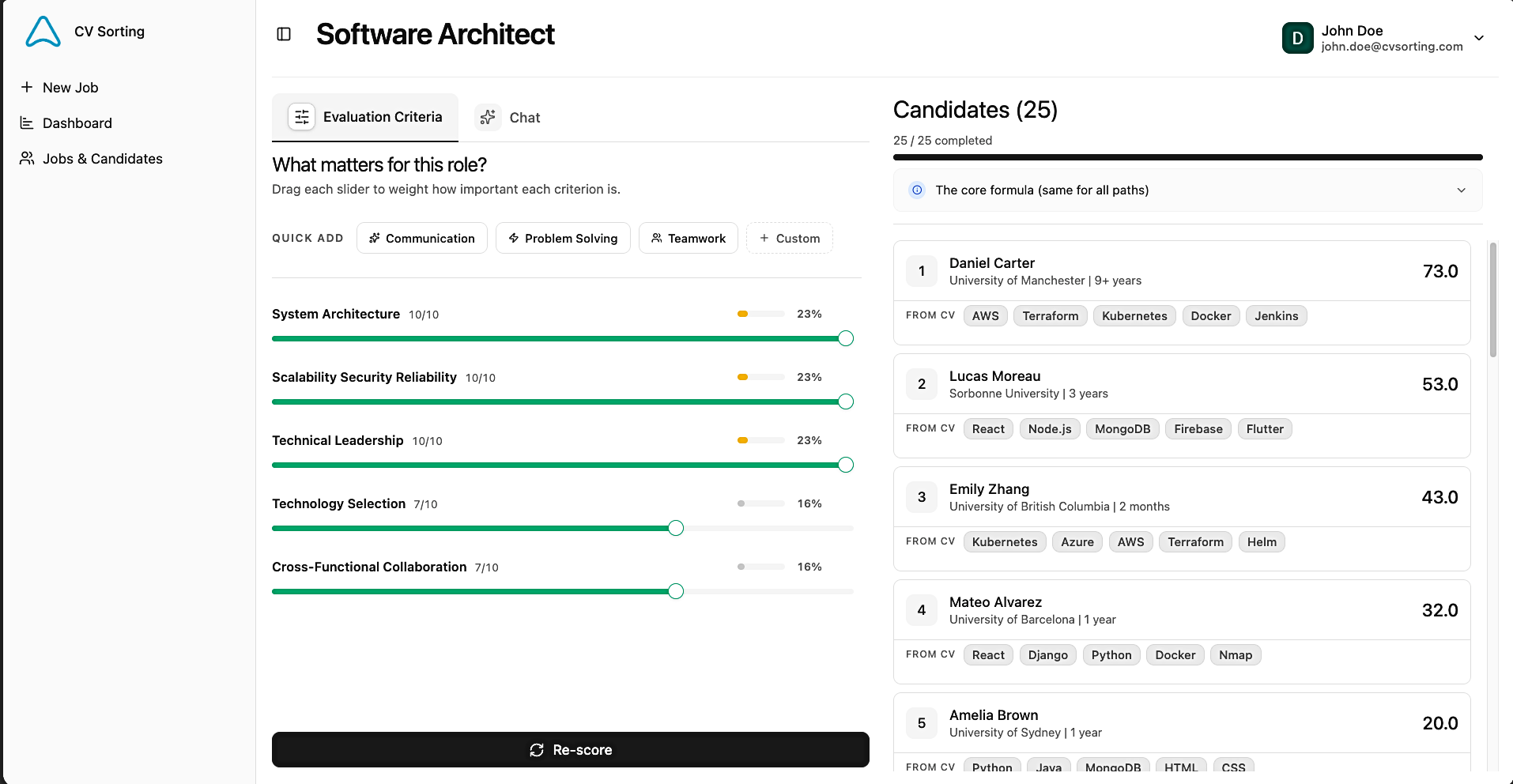This screenshot has width=1513, height=784.
Task: Click the refresh icon inside the Re-score button
Action: click(x=537, y=749)
